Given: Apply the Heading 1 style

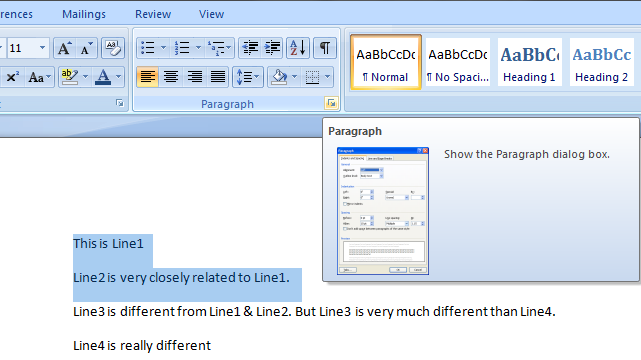Looking at the screenshot, I should [529, 63].
